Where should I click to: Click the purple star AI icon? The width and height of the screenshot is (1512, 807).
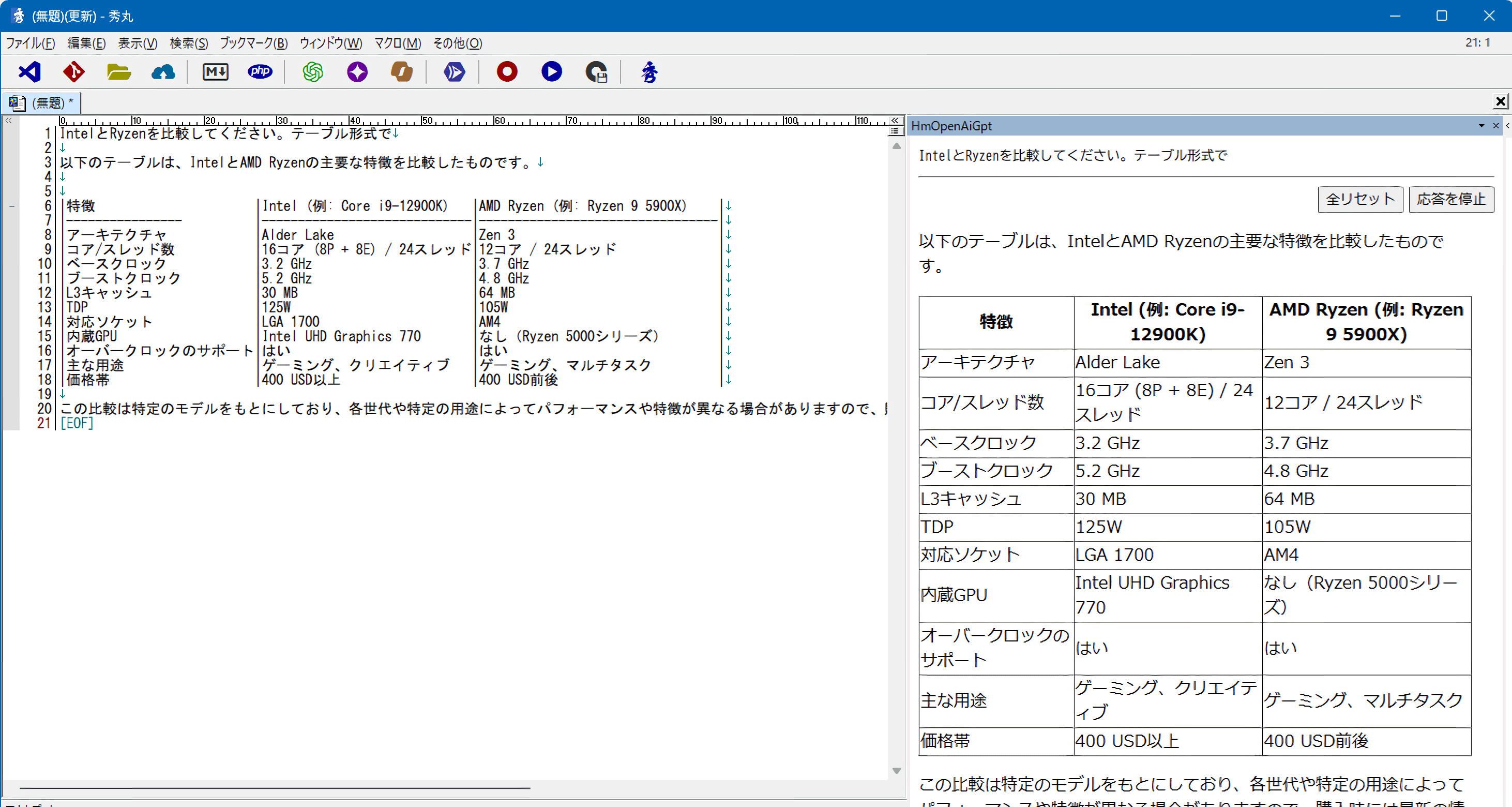pos(357,72)
